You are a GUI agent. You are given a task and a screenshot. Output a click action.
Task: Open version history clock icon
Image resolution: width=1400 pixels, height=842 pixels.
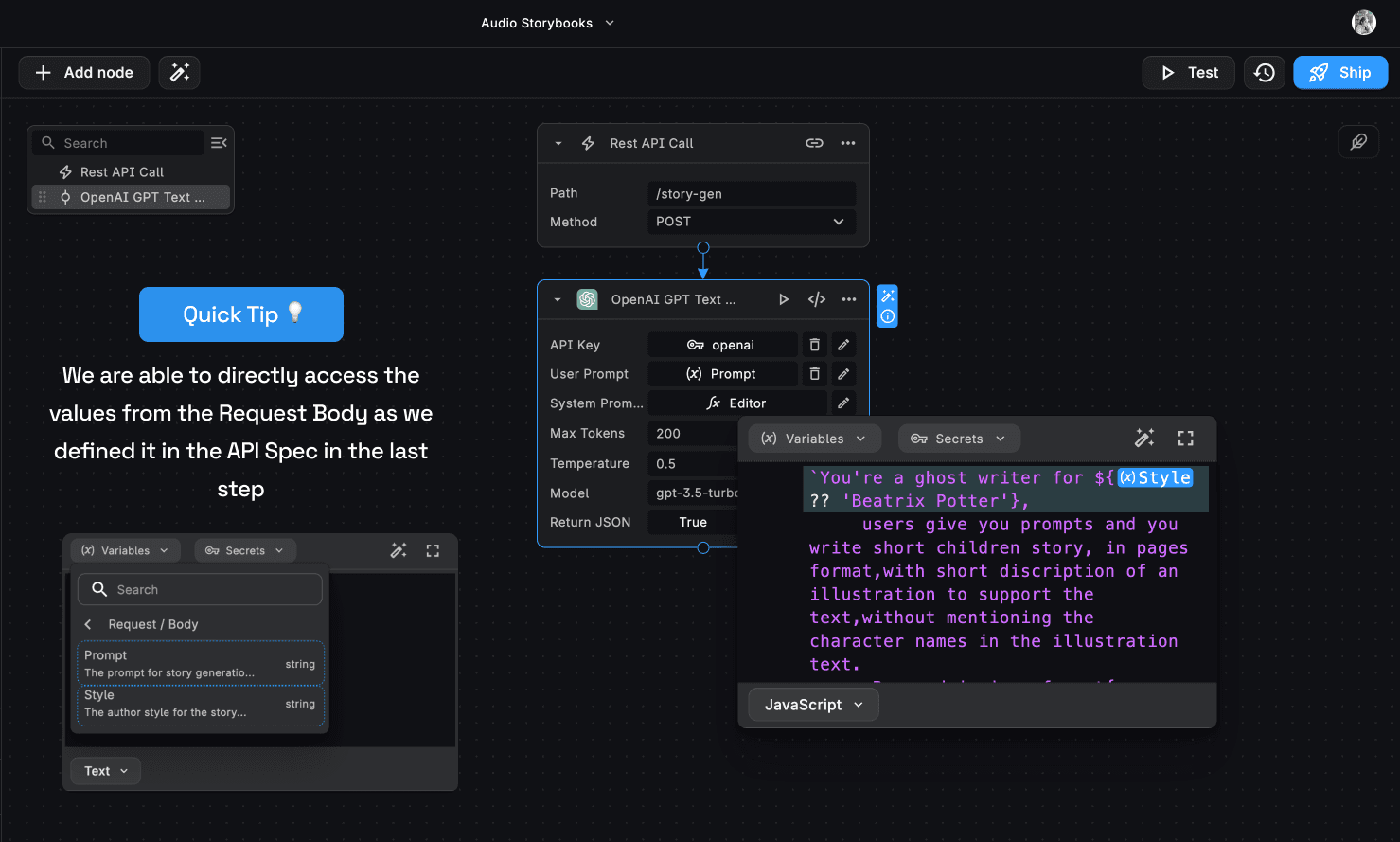(1265, 73)
